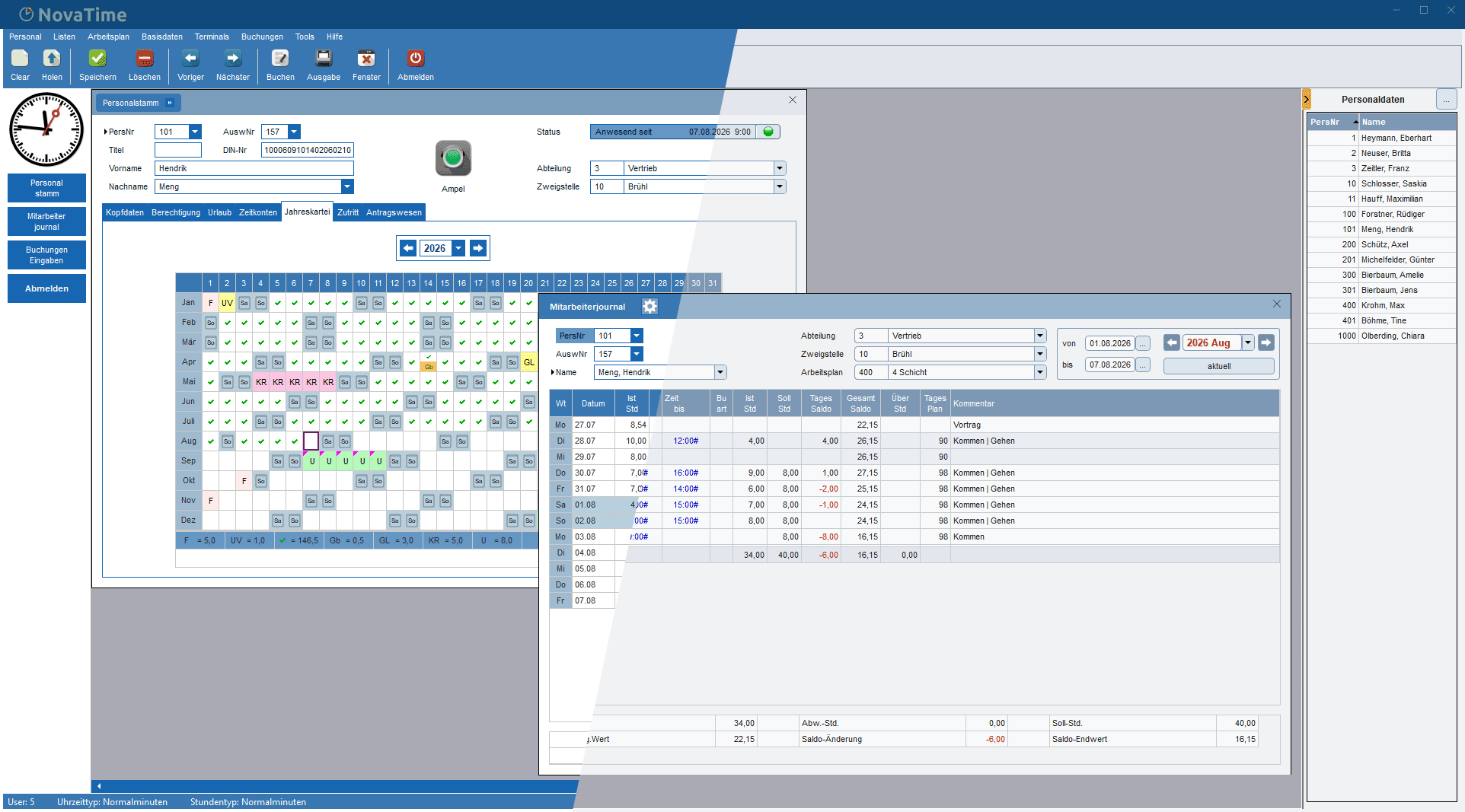Expand the Abteilung Vertrieb dropdown in Personalstamm

(x=780, y=168)
